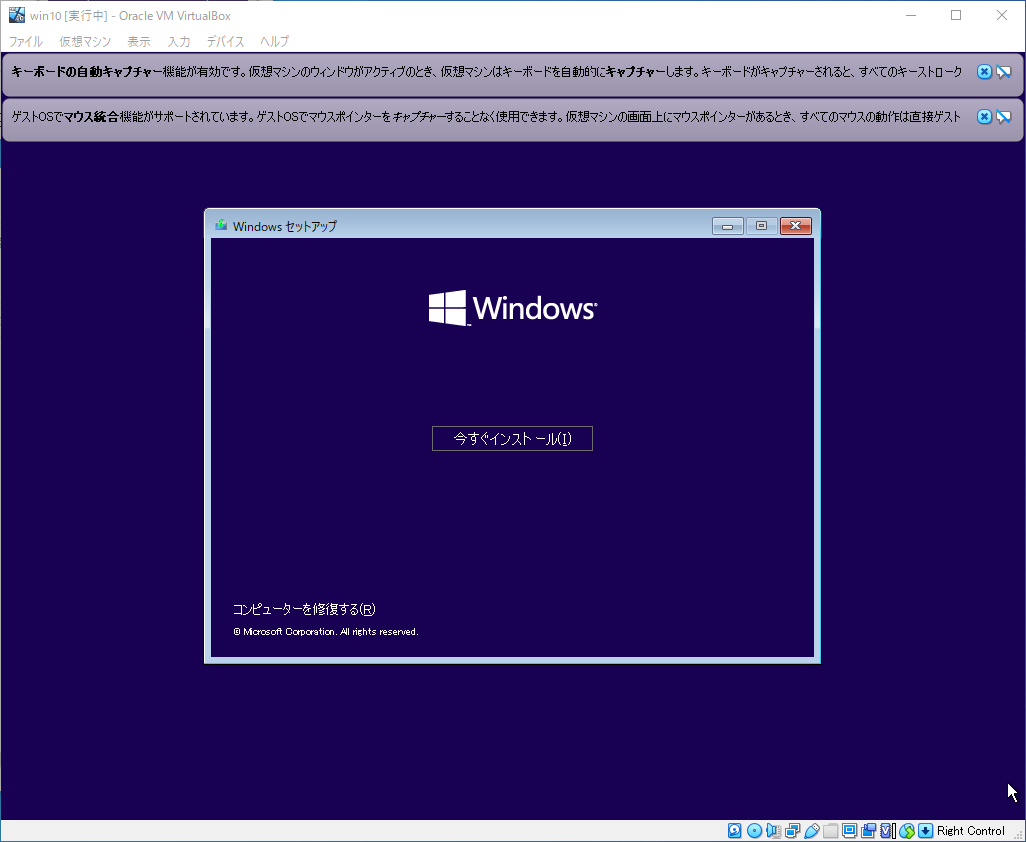Viewport: 1026px width, 842px height.
Task: Open the 入力 menu
Action: [x=179, y=41]
